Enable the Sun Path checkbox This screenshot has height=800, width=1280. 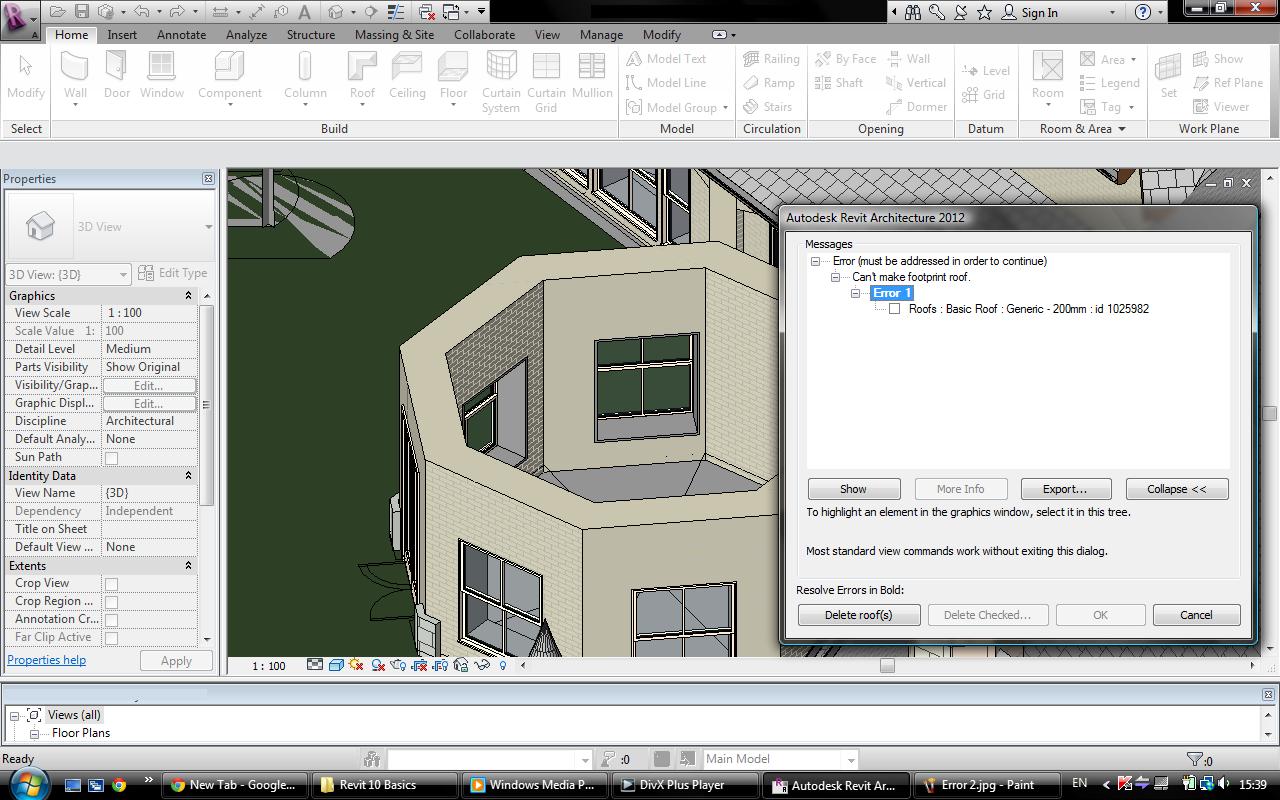point(112,458)
